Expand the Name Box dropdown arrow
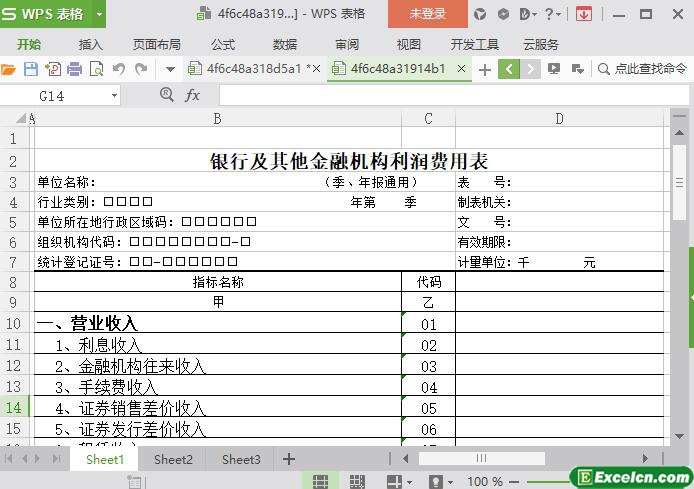Viewport: 694px width, 489px height. (114, 95)
